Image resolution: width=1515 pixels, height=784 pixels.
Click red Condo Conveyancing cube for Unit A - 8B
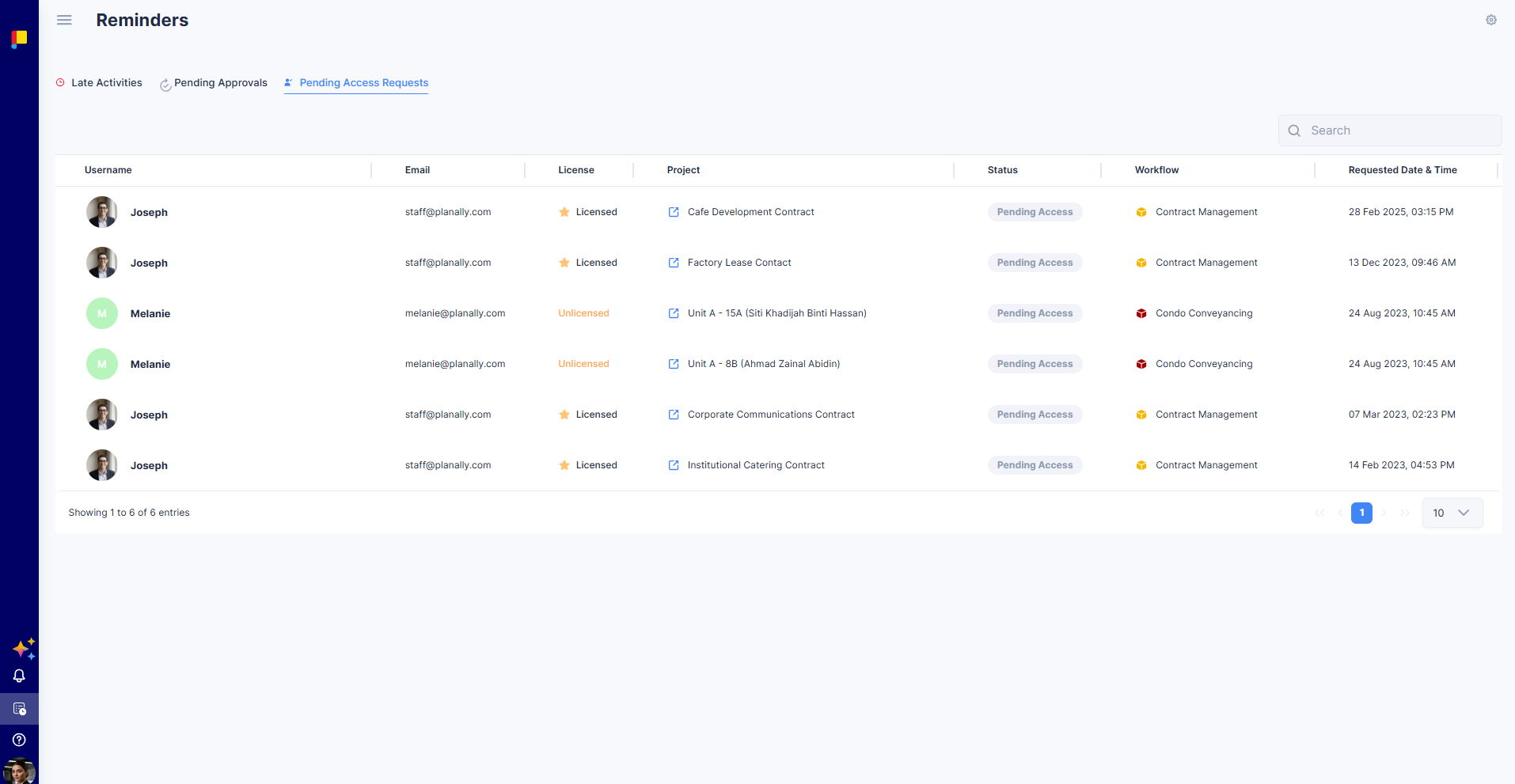pos(1141,364)
